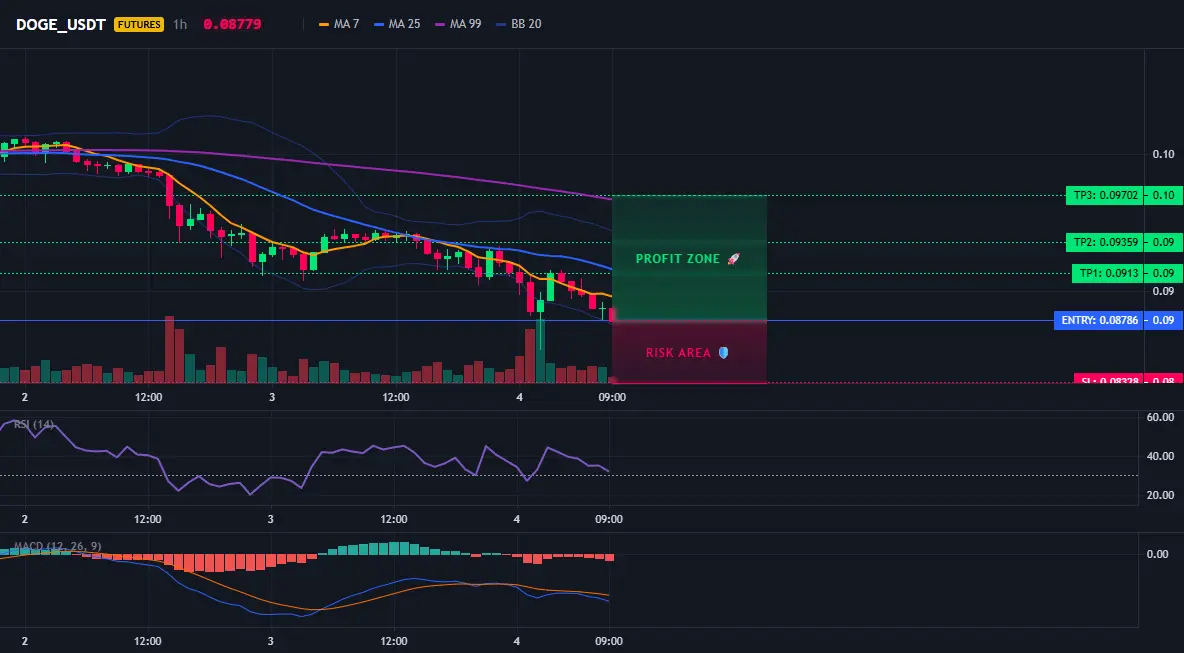This screenshot has width=1184, height=653.
Task: Click the 09:00 label on RSI time axis
Action: [x=609, y=519]
